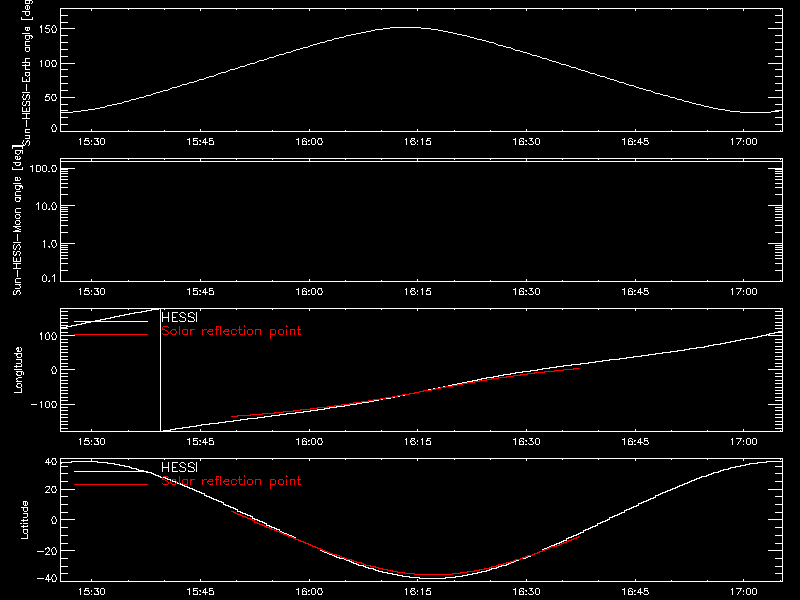800x600 pixels.
Task: Click the red legend line in Longitude plot
Action: pos(111,335)
